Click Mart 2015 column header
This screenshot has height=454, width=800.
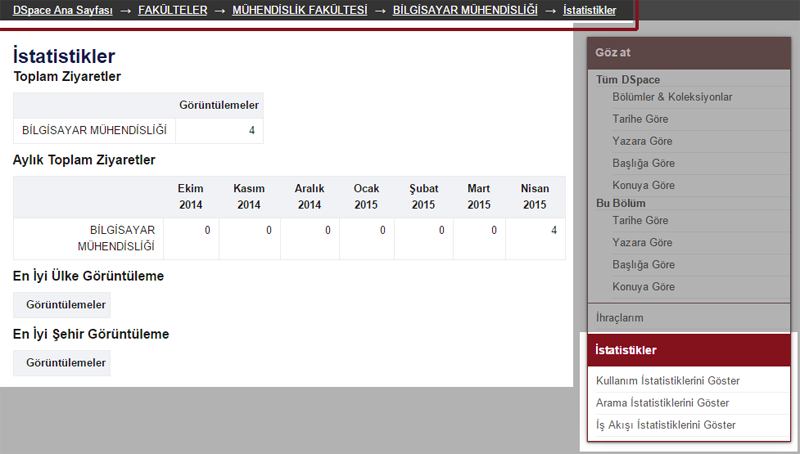pyautogui.click(x=479, y=196)
